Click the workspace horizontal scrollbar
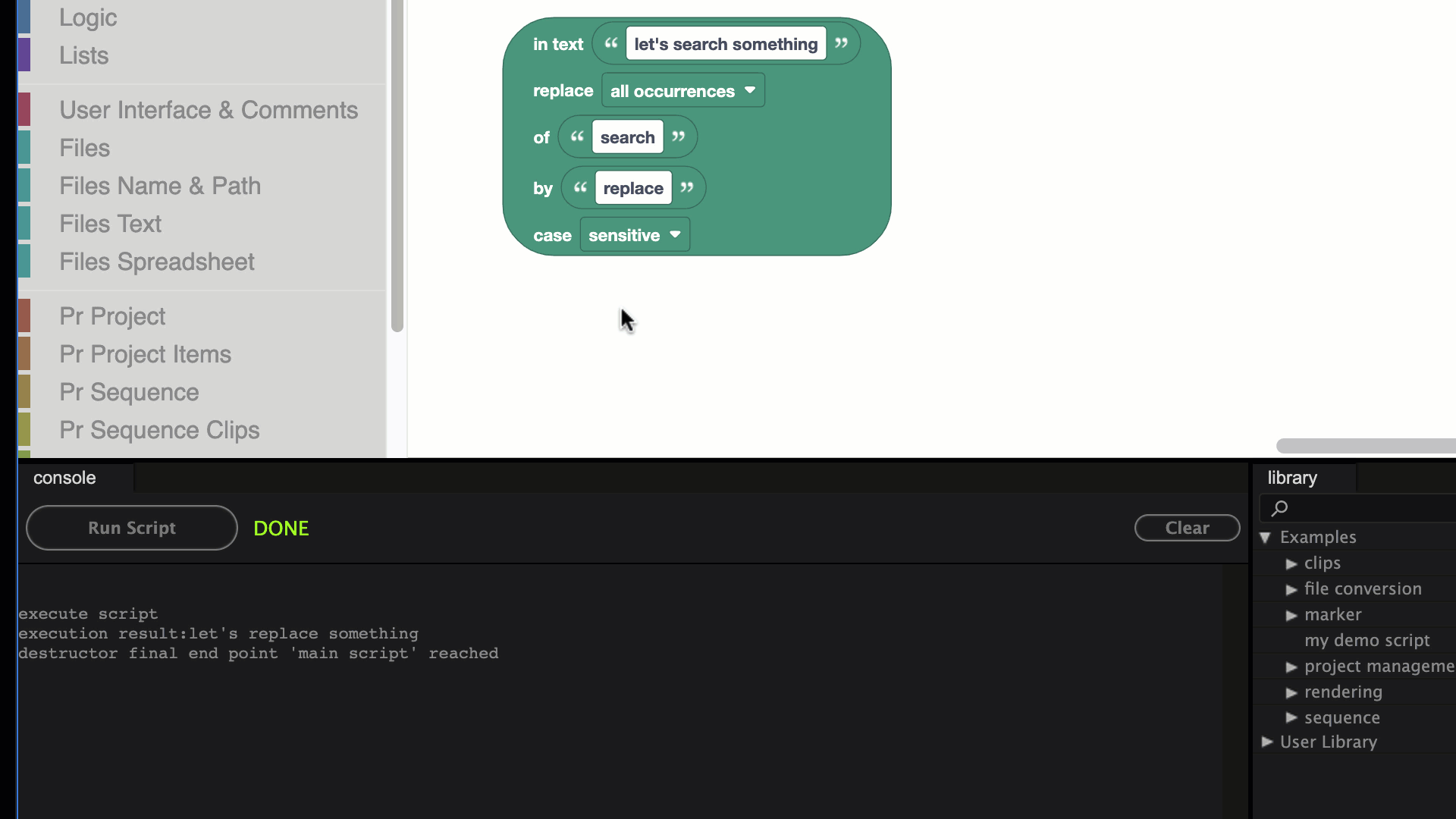Screen dimensions: 1456x819 tap(1366, 446)
